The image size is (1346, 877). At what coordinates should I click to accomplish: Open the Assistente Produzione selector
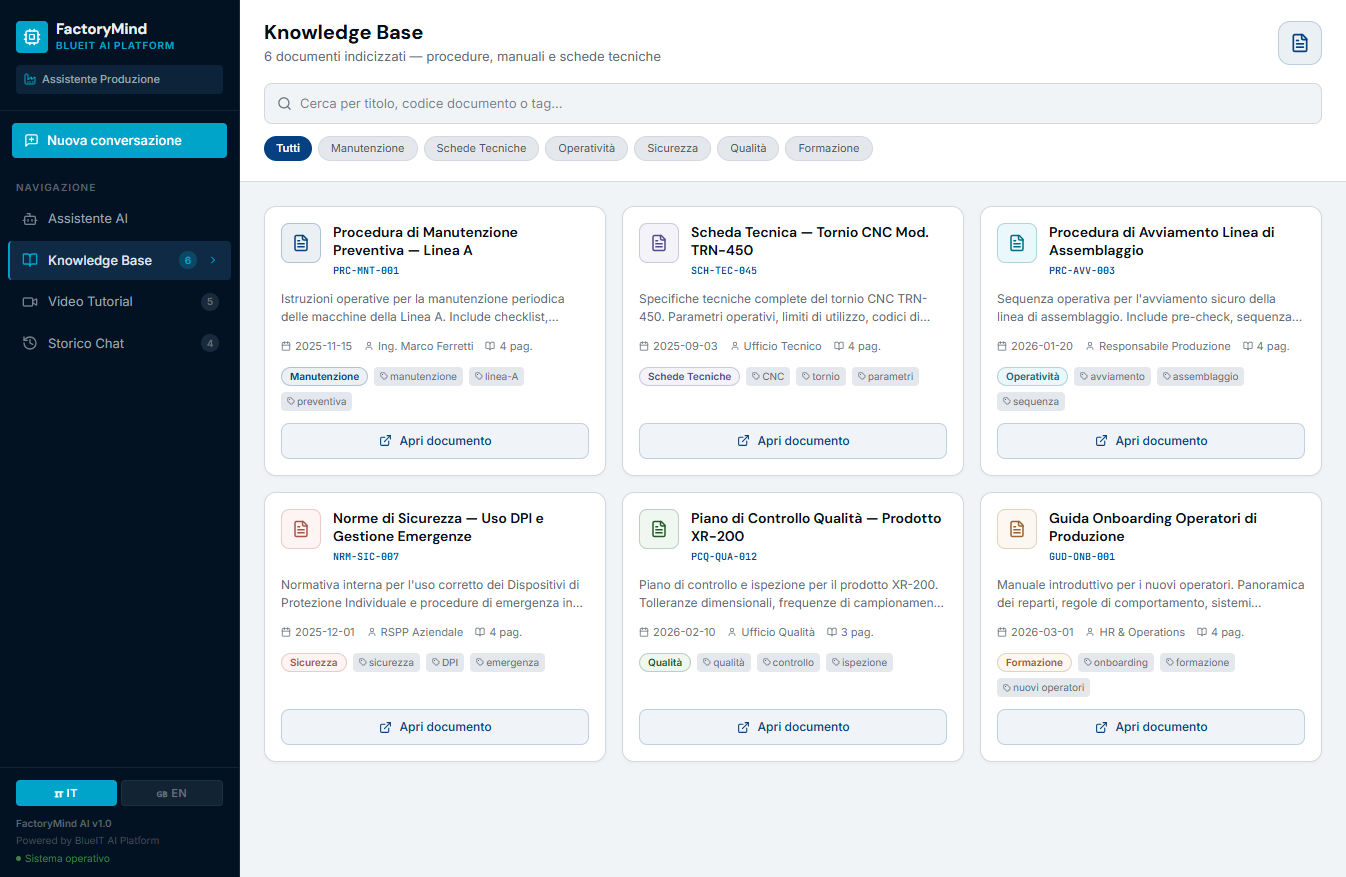(119, 79)
